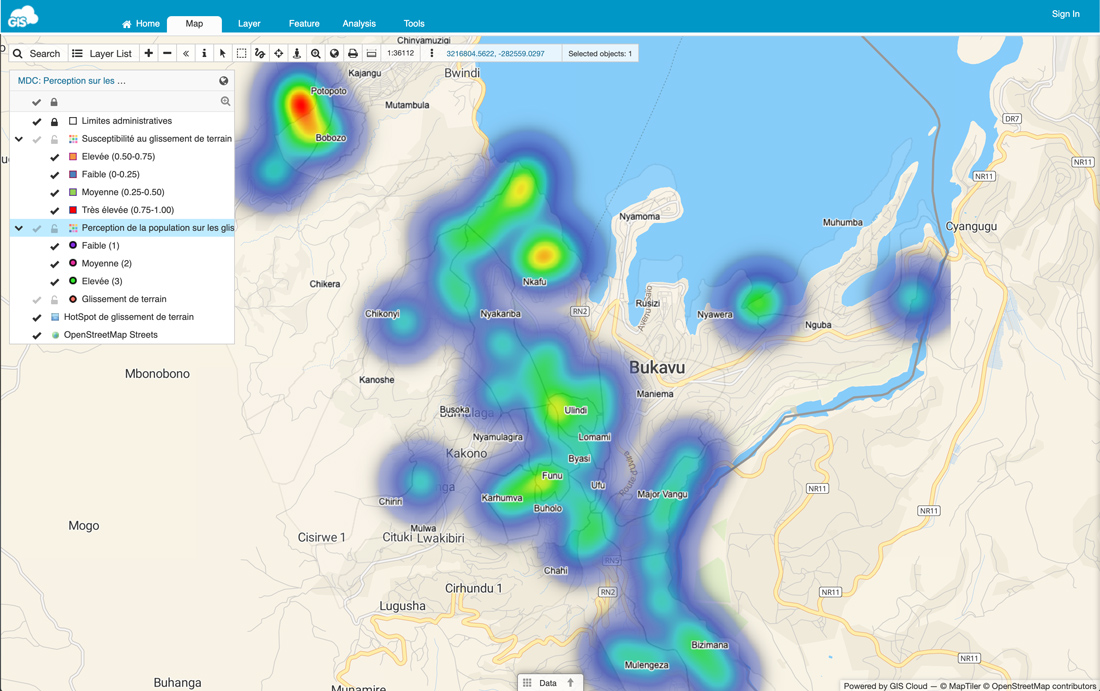Screen dimensions: 1100x691
Task: Open the Data panel at the bottom
Action: (550, 682)
